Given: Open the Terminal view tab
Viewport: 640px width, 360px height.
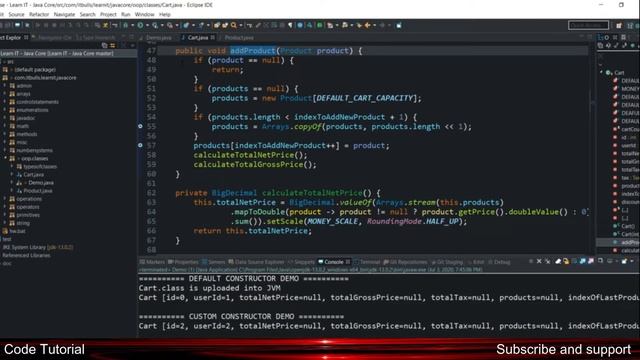Looking at the screenshot, I should click(x=367, y=262).
